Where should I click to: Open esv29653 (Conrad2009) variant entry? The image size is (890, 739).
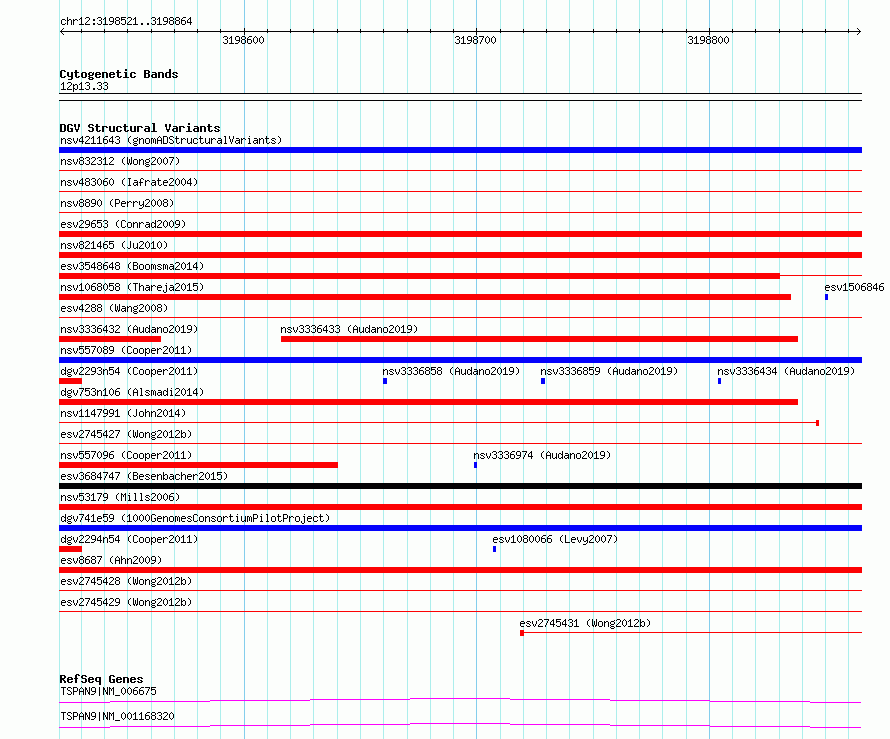123,224
